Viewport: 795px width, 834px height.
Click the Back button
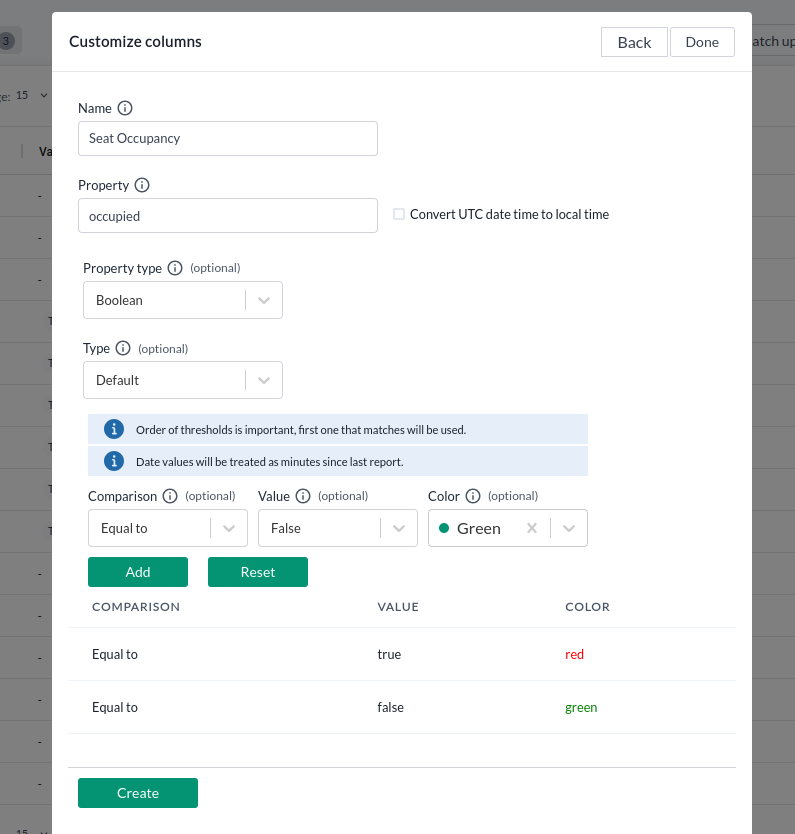pos(634,42)
